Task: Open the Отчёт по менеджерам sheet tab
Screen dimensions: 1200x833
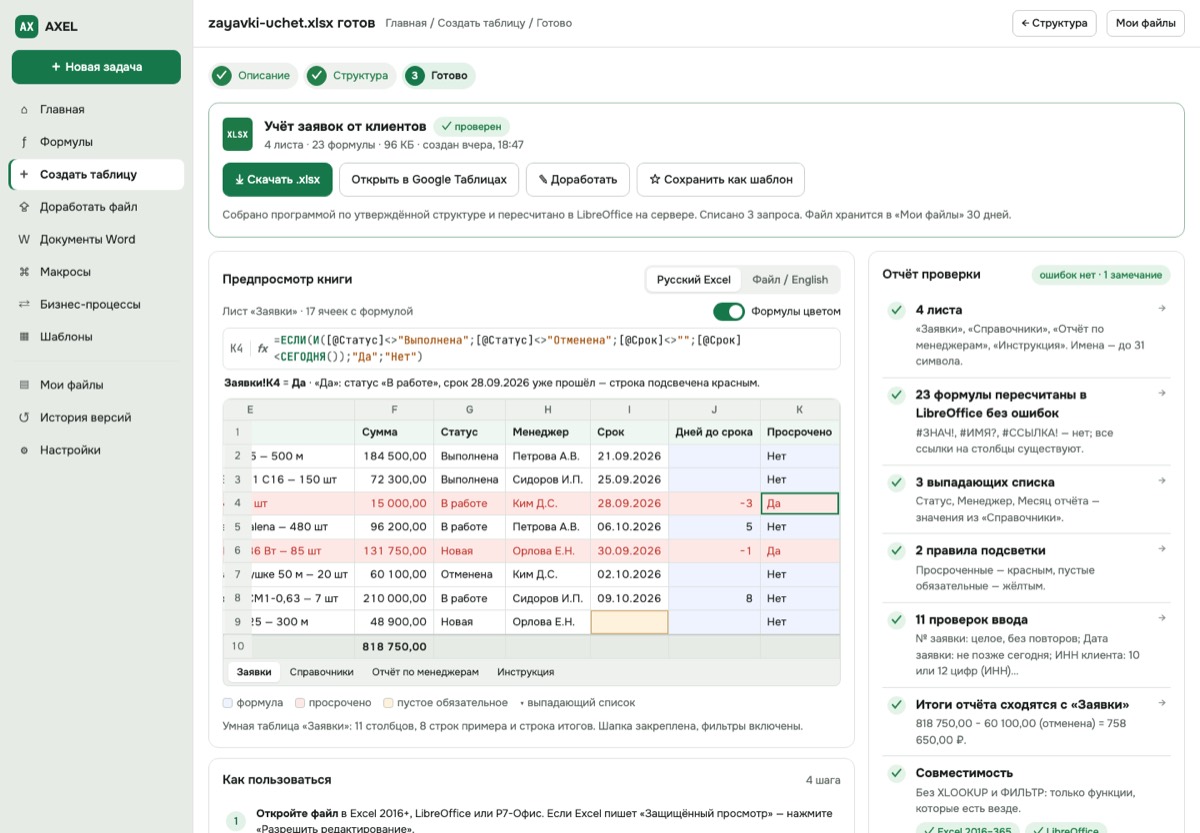Action: (x=425, y=672)
